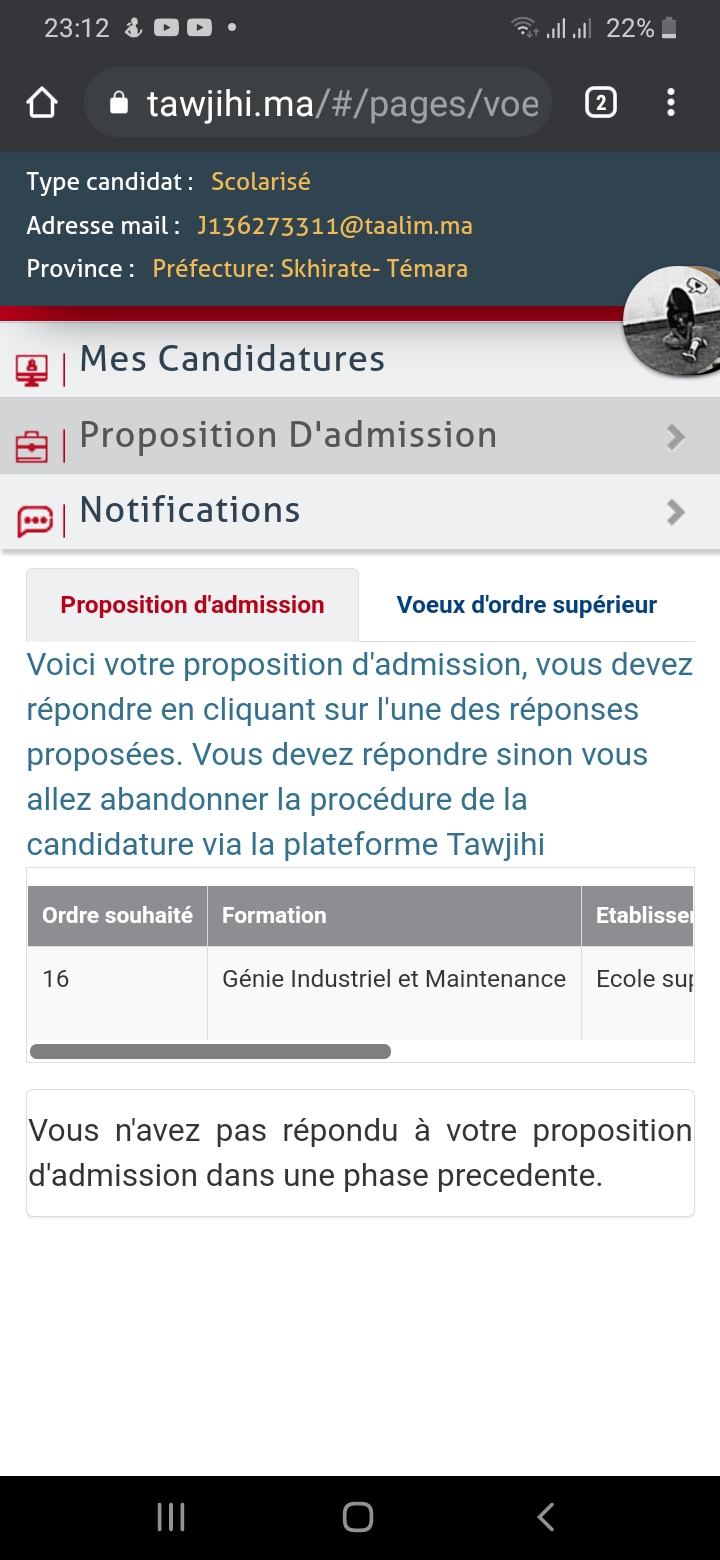Tap the Android back button
Screen dimensions: 720x1560
(546, 1517)
